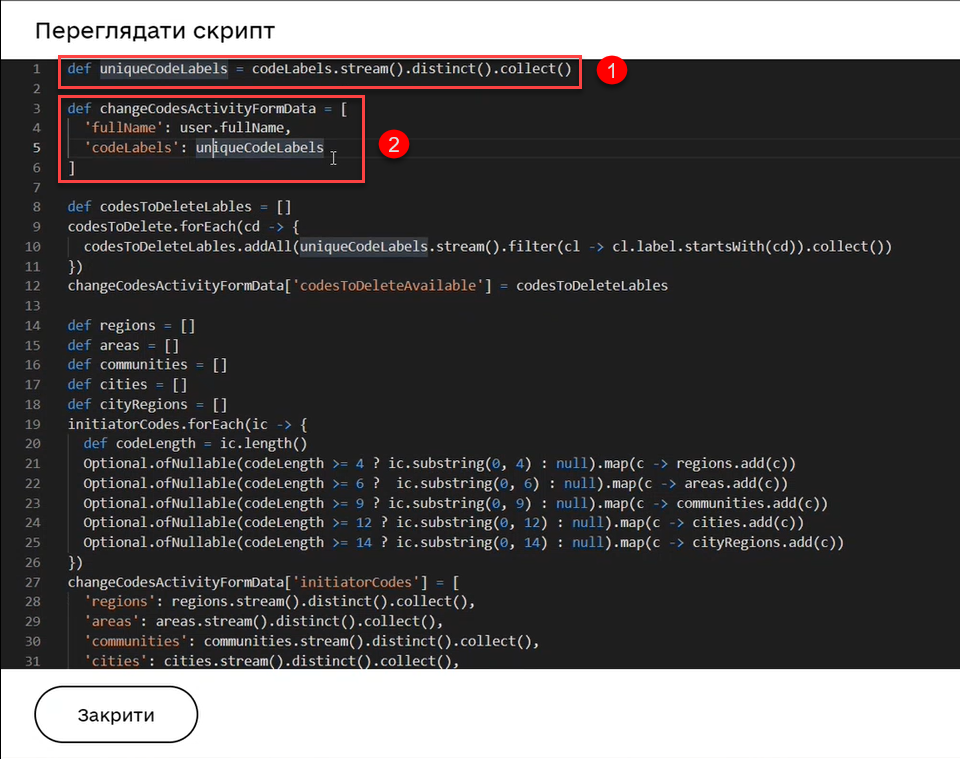Click the Закрити button
This screenshot has height=759, width=960.
tap(116, 714)
